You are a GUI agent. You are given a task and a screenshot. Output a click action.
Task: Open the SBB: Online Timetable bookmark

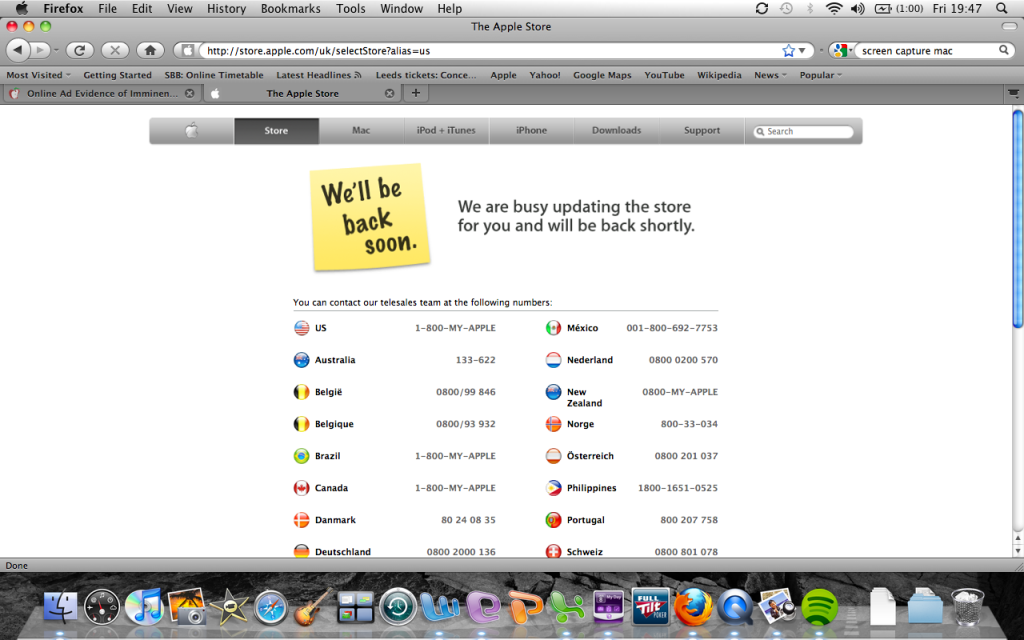tap(214, 75)
